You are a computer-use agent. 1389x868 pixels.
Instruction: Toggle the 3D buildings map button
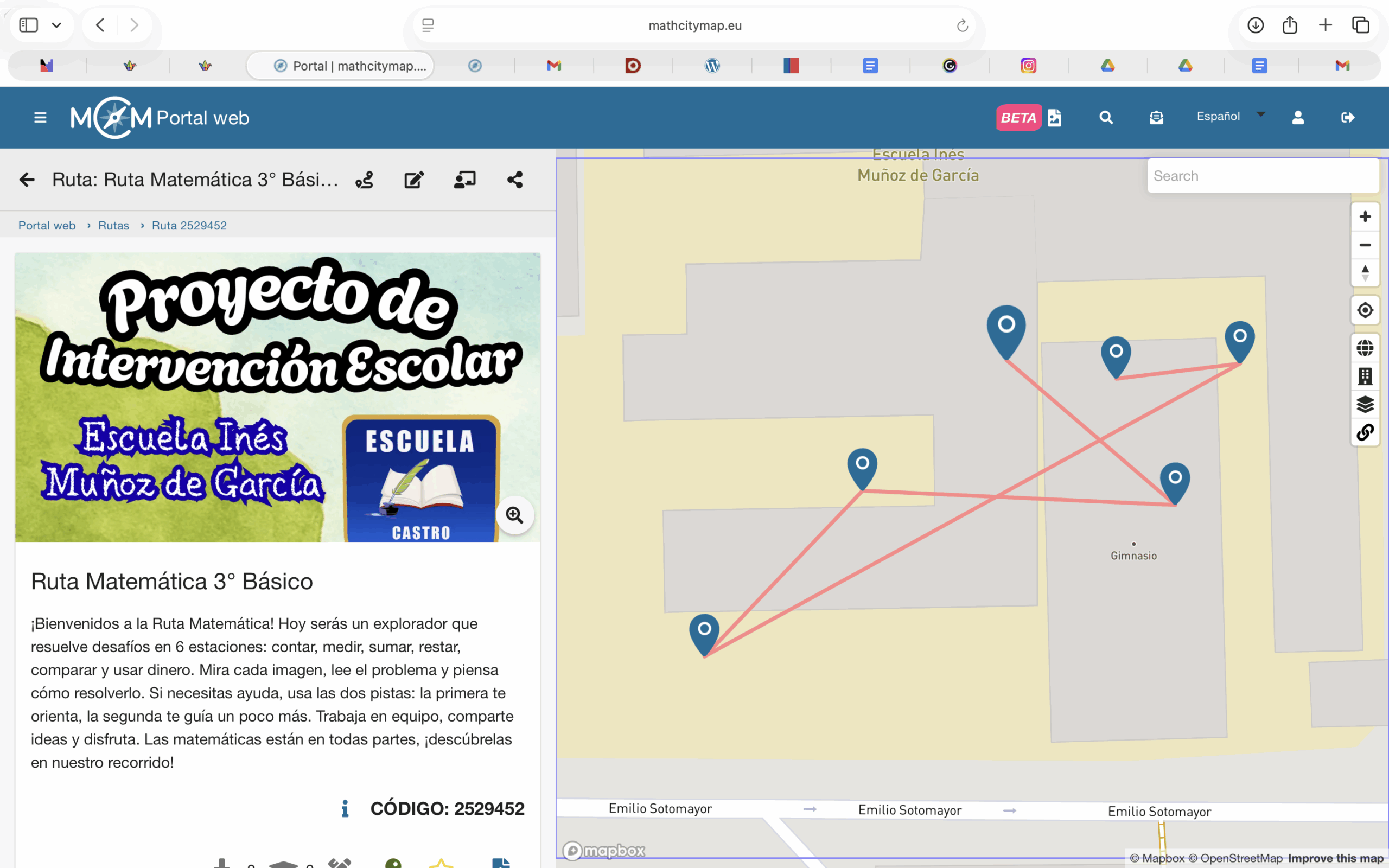(1365, 376)
